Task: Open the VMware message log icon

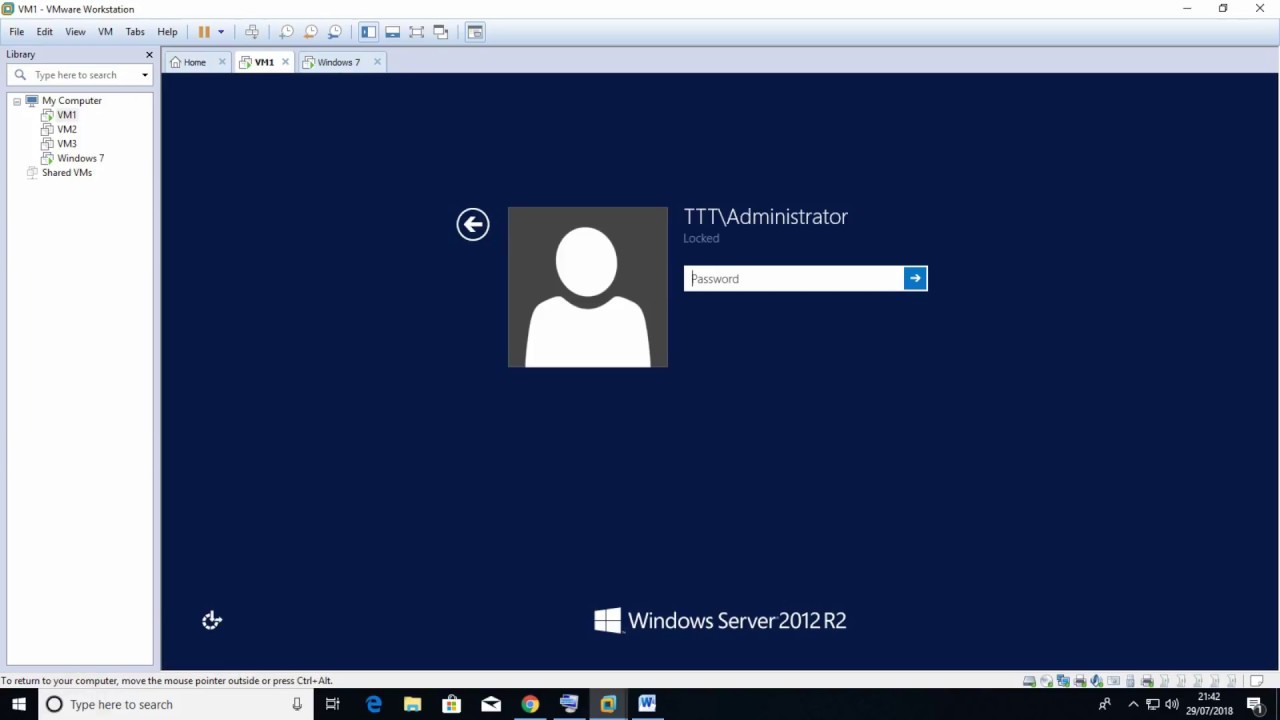Action: (1258, 681)
